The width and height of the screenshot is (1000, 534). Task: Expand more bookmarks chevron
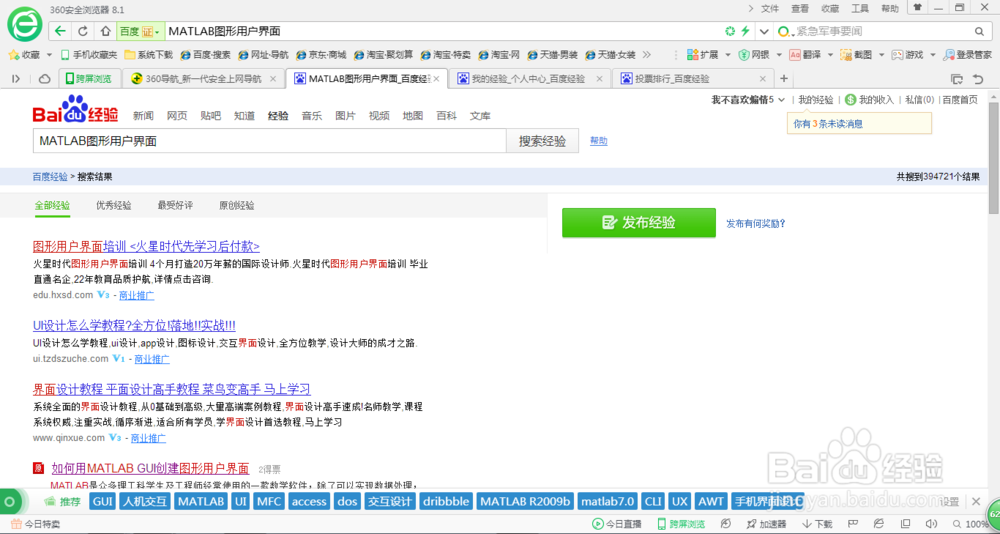point(646,55)
